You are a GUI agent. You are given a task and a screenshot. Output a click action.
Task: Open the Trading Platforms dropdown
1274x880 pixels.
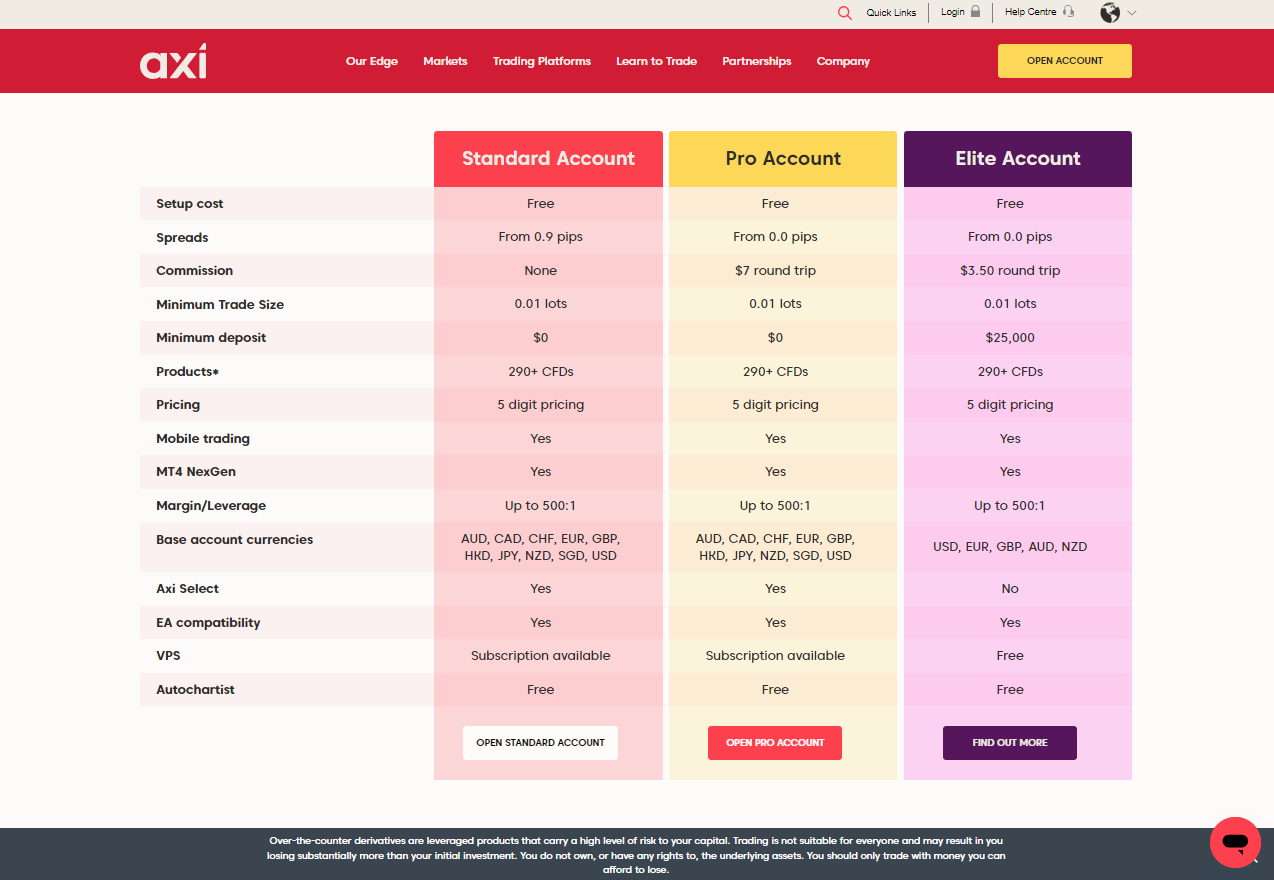541,61
